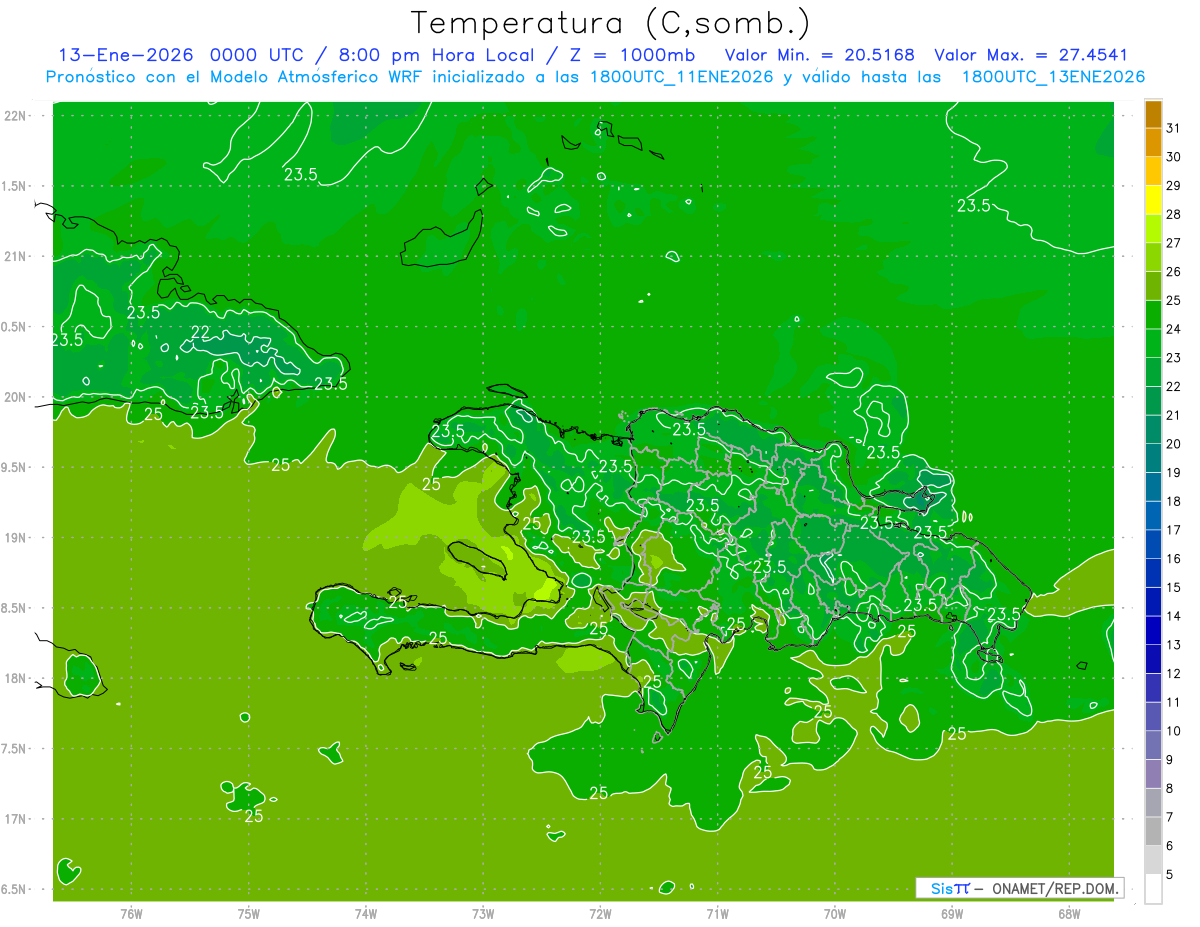Click the "Z = 1000mb" level label
Viewport: 1200px width, 927px height.
pos(632,55)
